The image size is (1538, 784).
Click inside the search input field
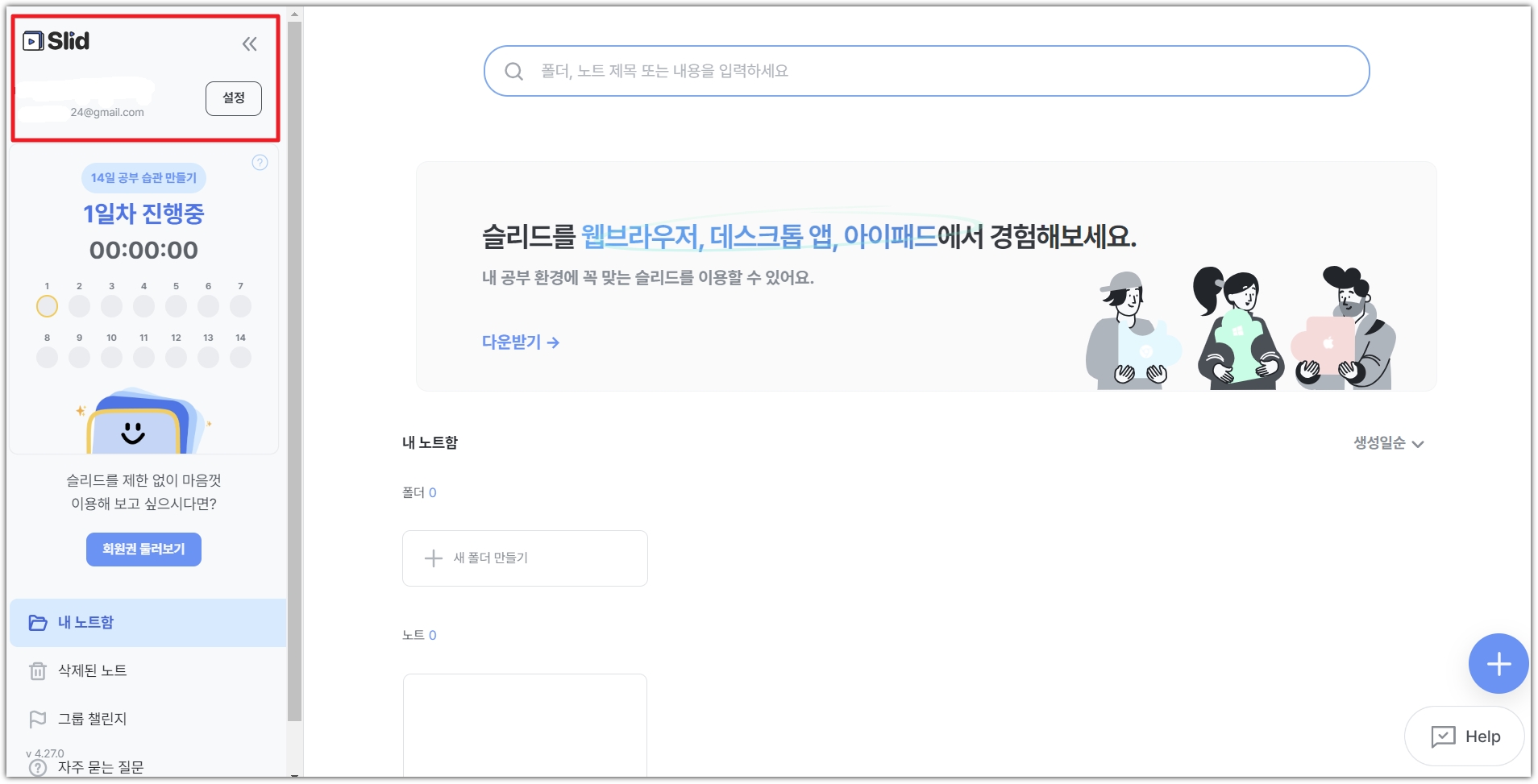coord(806,71)
